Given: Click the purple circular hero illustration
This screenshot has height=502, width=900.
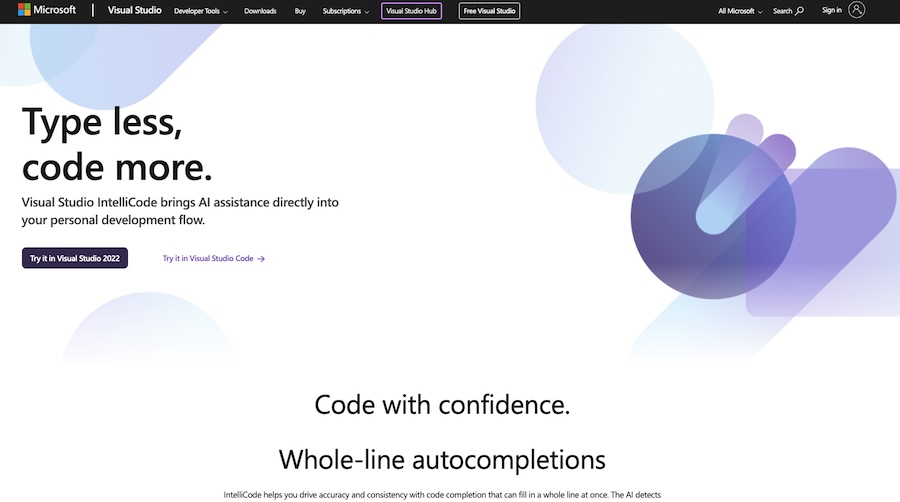Looking at the screenshot, I should click(x=700, y=215).
